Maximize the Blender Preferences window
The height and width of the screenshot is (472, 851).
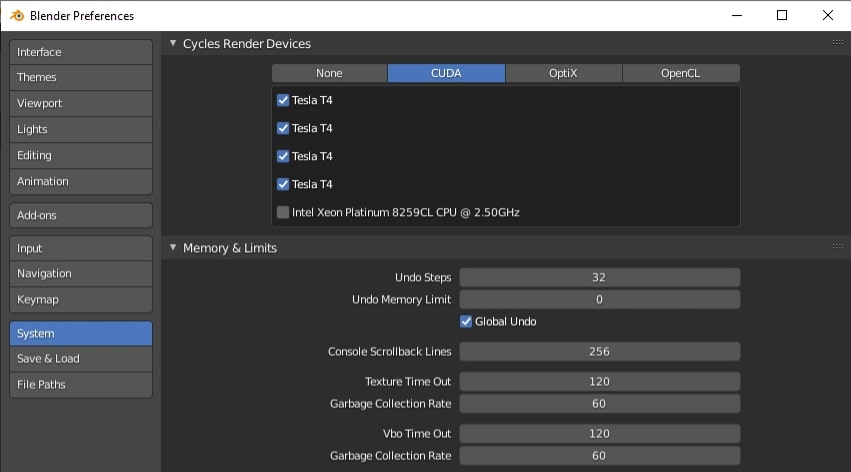[x=782, y=15]
